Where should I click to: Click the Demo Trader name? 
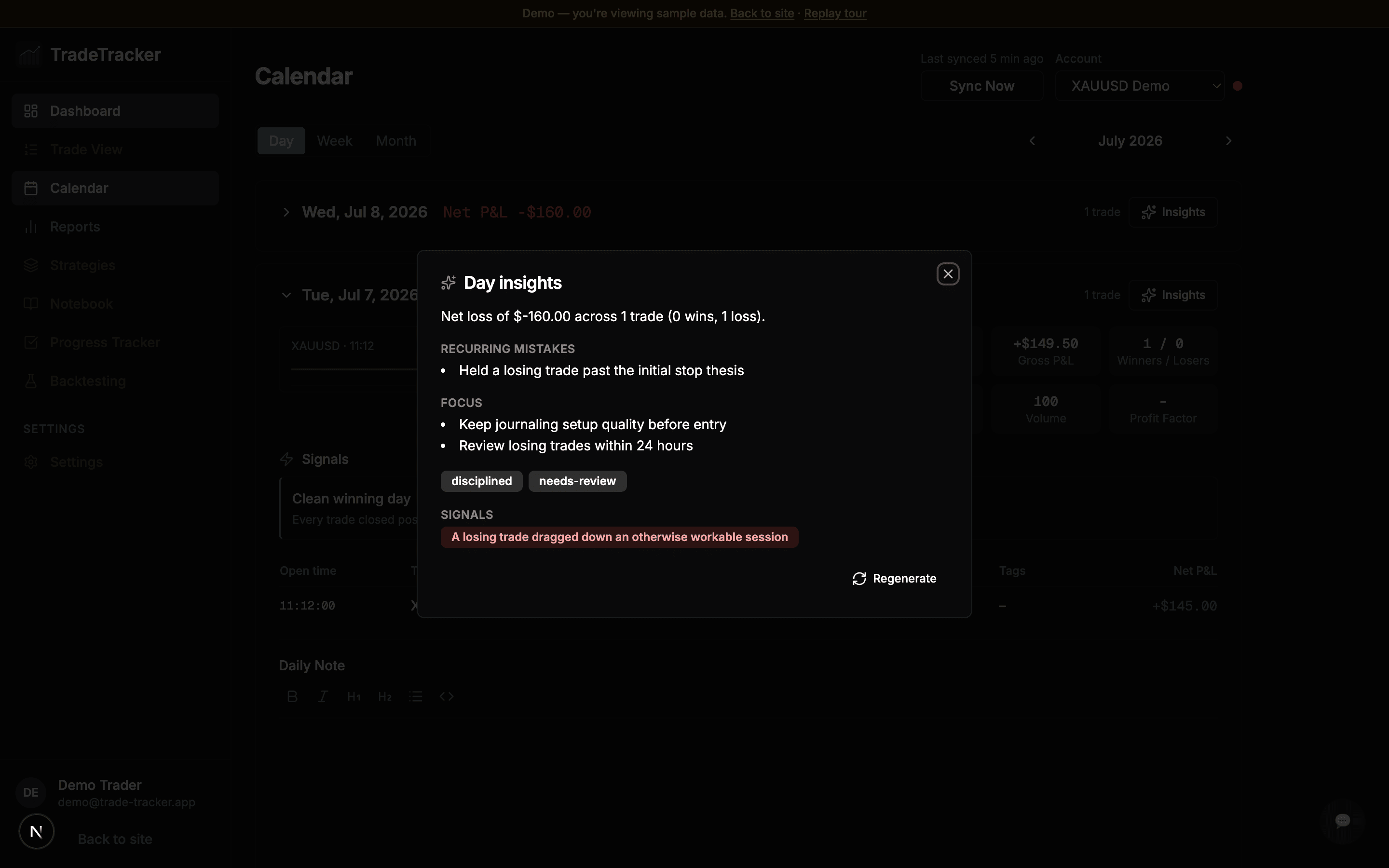[x=100, y=785]
